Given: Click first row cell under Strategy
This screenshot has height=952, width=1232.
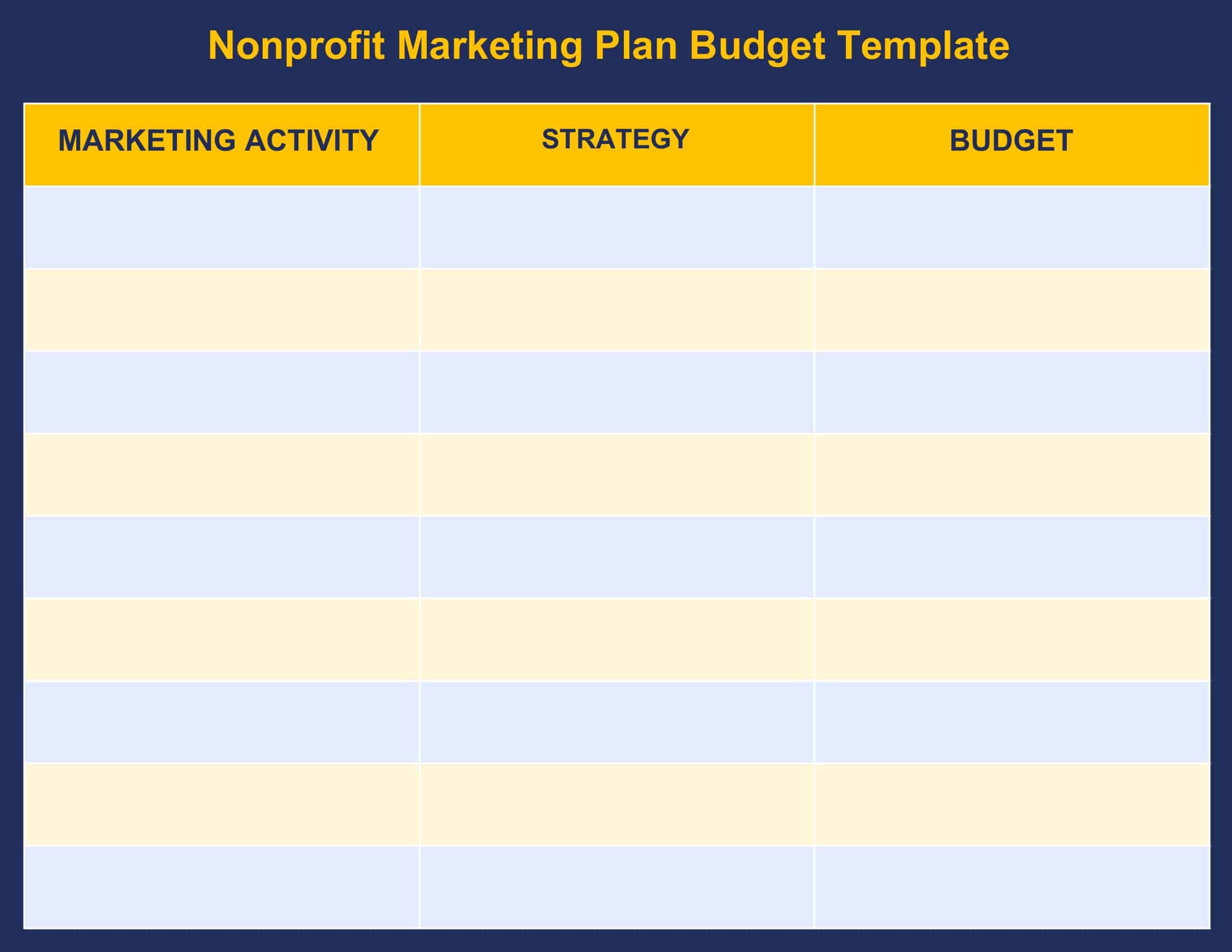Looking at the screenshot, I should tap(617, 227).
